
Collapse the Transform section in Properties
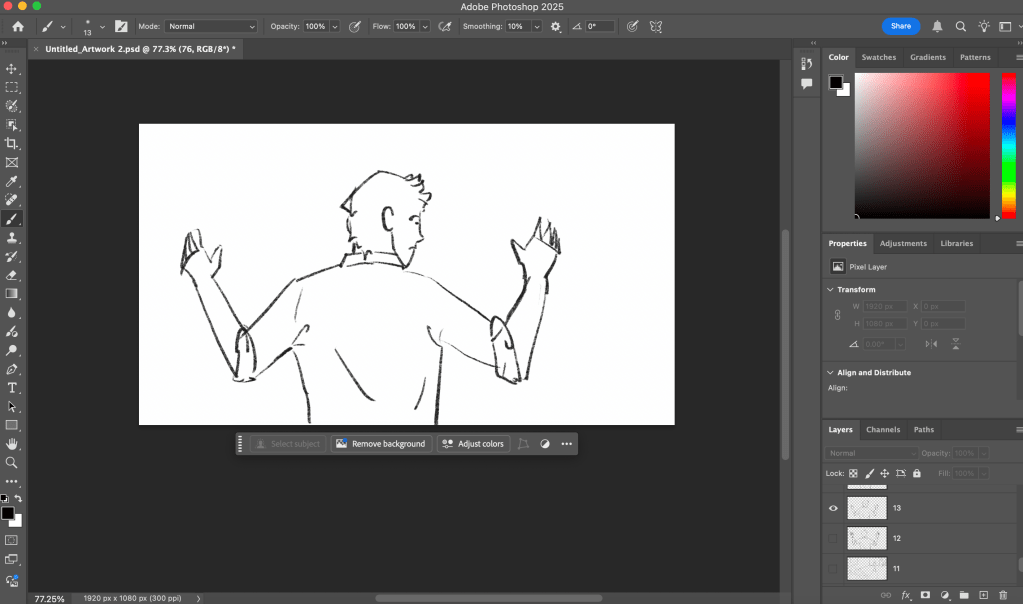pyautogui.click(x=830, y=290)
